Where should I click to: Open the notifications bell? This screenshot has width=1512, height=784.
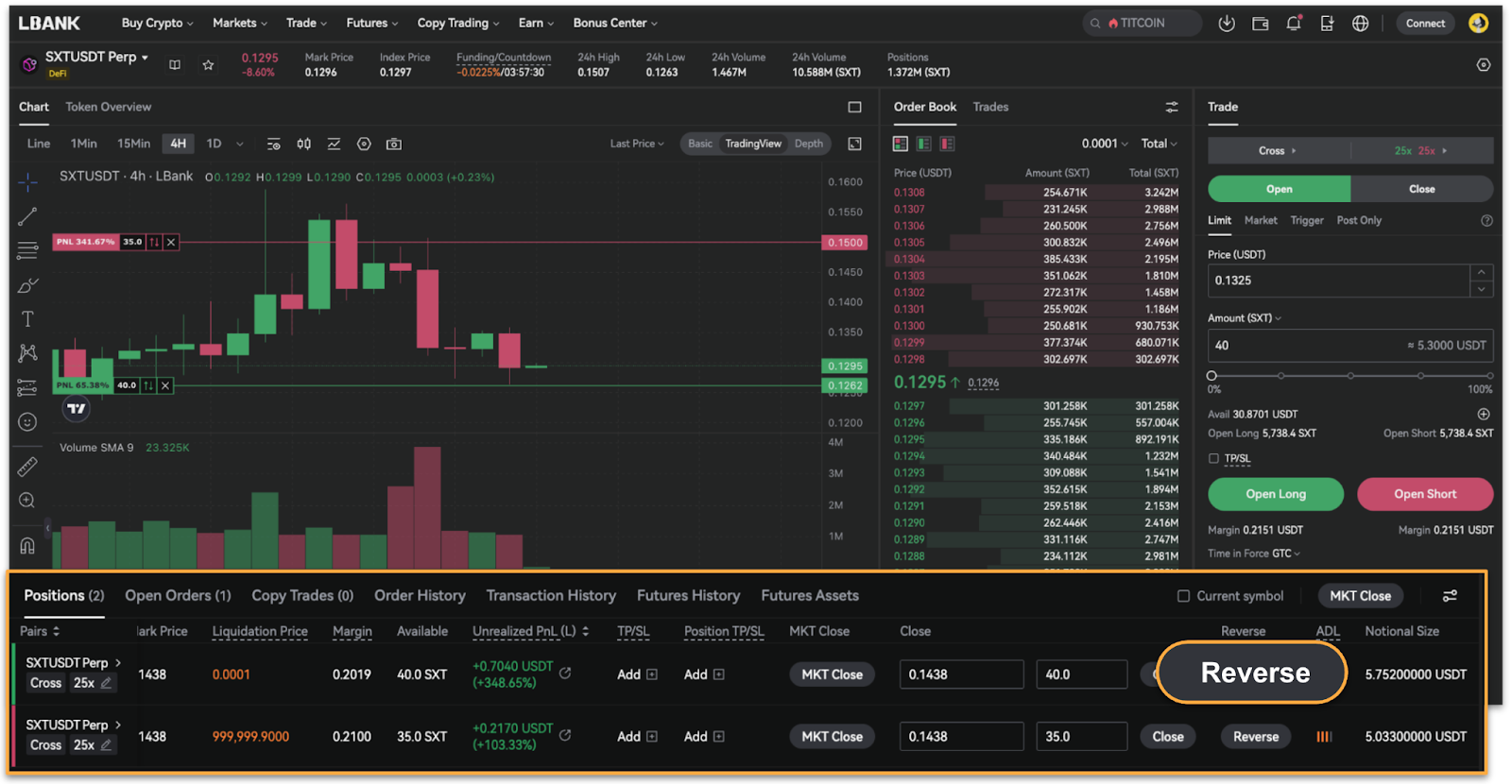pos(1294,24)
